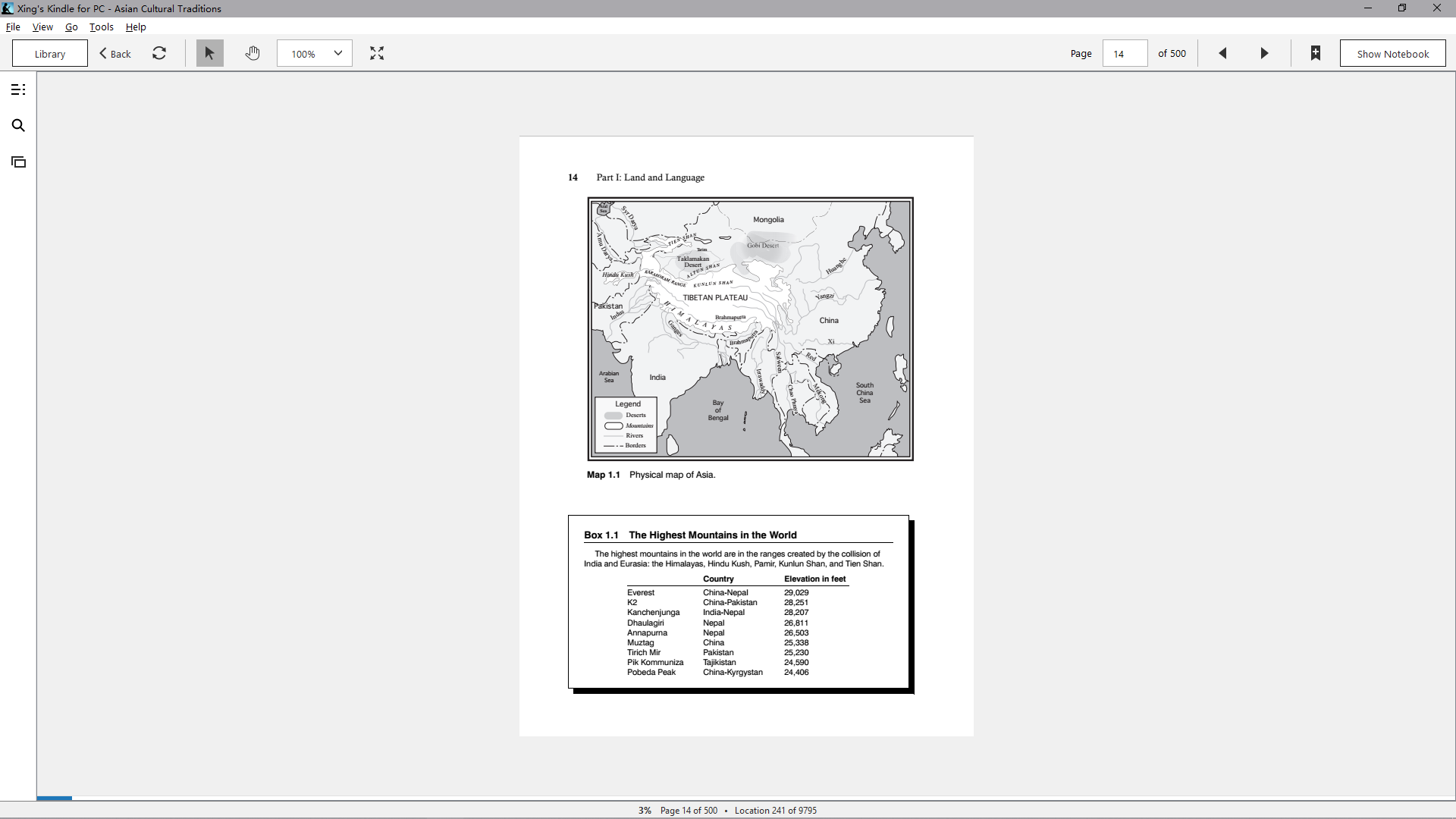Click the reading progress bar
Image resolution: width=1456 pixels, height=819 pixels.
pyautogui.click(x=746, y=798)
